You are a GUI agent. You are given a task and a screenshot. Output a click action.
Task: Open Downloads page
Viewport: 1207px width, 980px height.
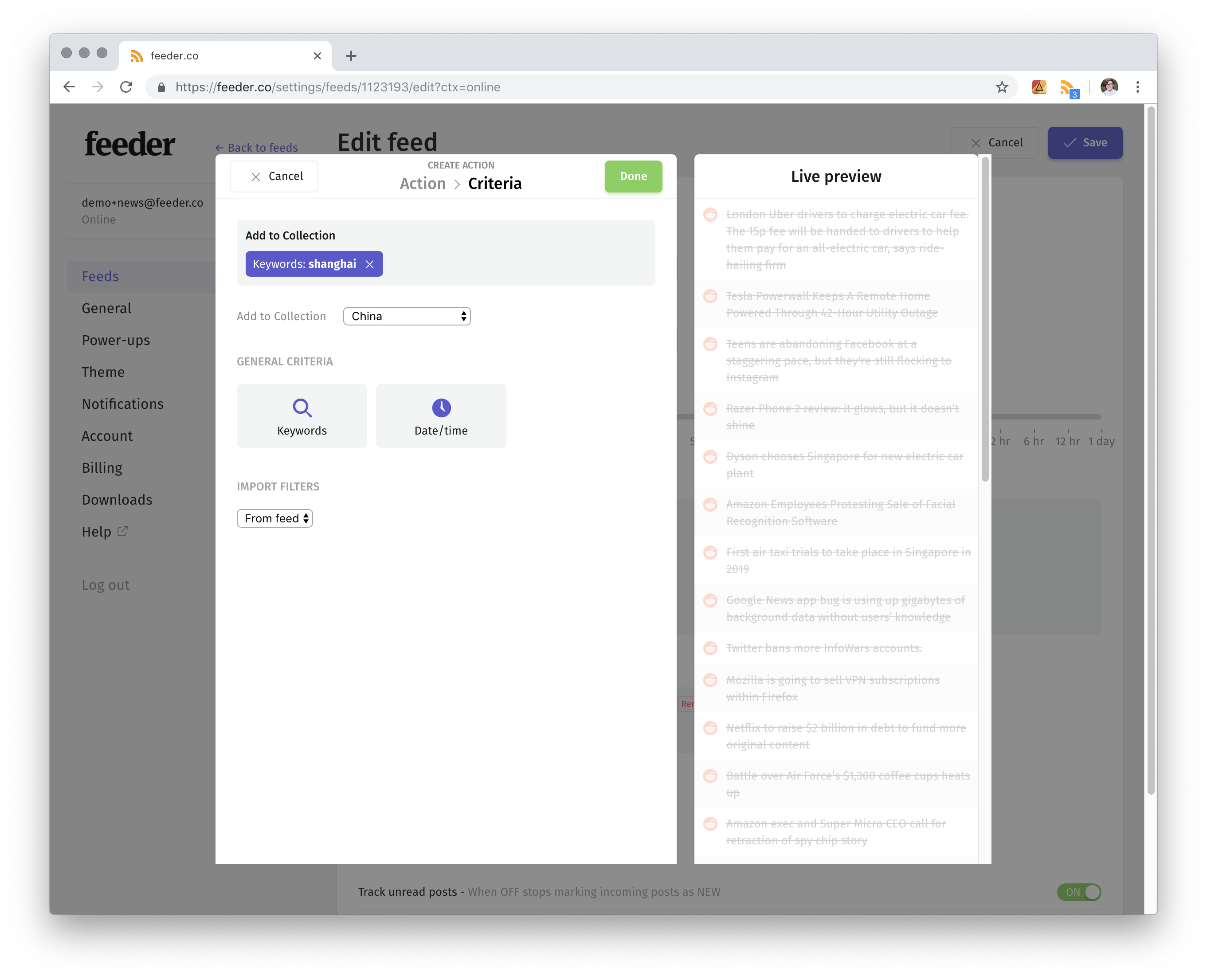click(x=117, y=500)
